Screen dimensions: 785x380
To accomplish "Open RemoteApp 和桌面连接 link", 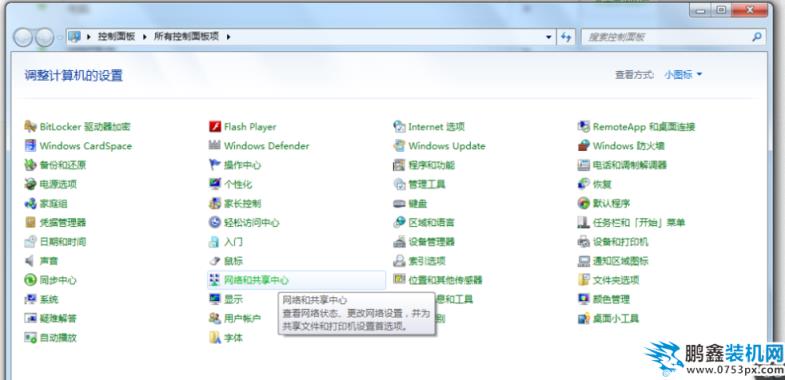I will [644, 127].
